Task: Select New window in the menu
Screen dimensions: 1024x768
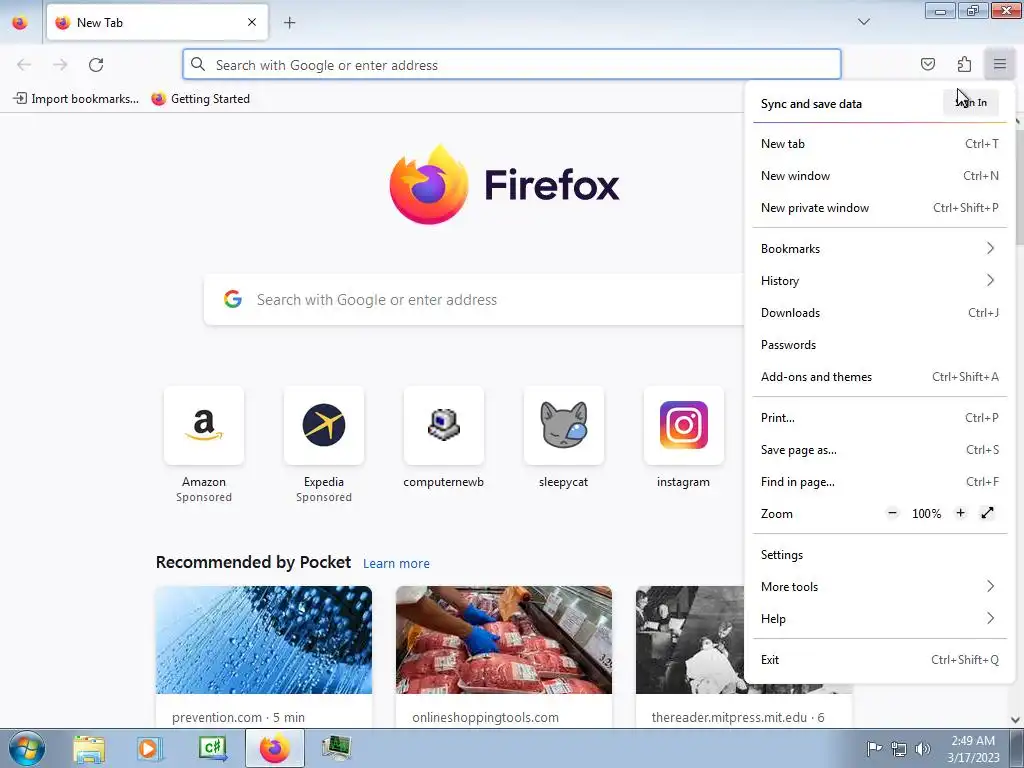Action: pos(880,176)
